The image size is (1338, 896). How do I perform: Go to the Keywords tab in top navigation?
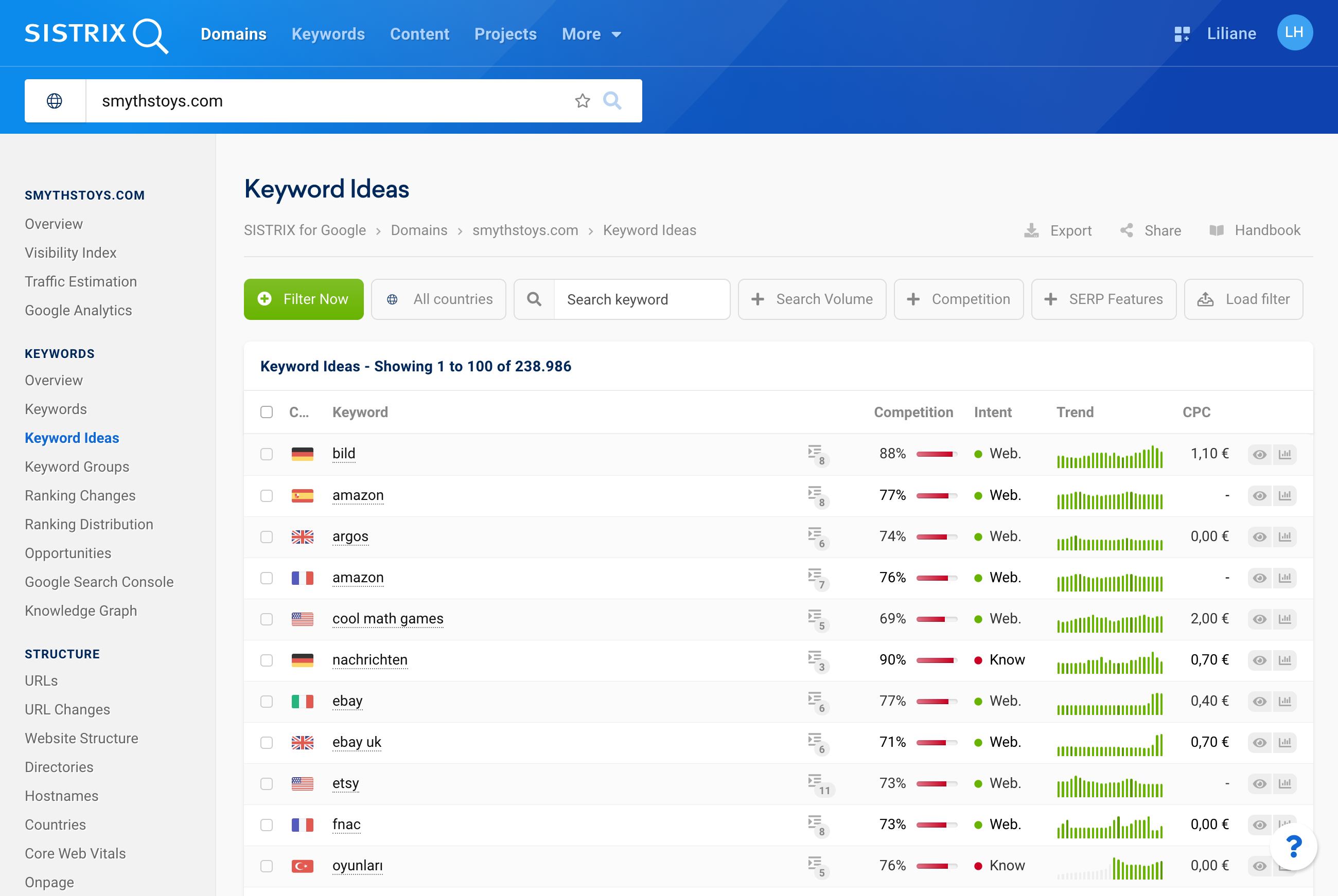(x=328, y=34)
